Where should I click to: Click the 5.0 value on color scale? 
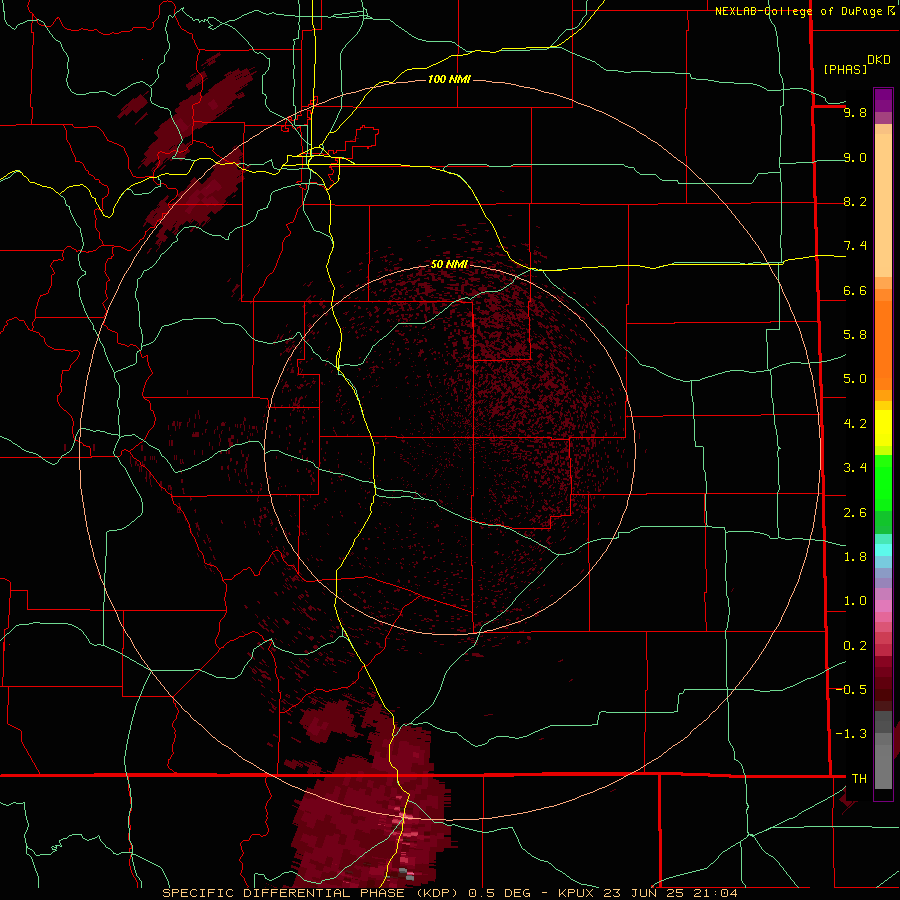click(x=855, y=379)
